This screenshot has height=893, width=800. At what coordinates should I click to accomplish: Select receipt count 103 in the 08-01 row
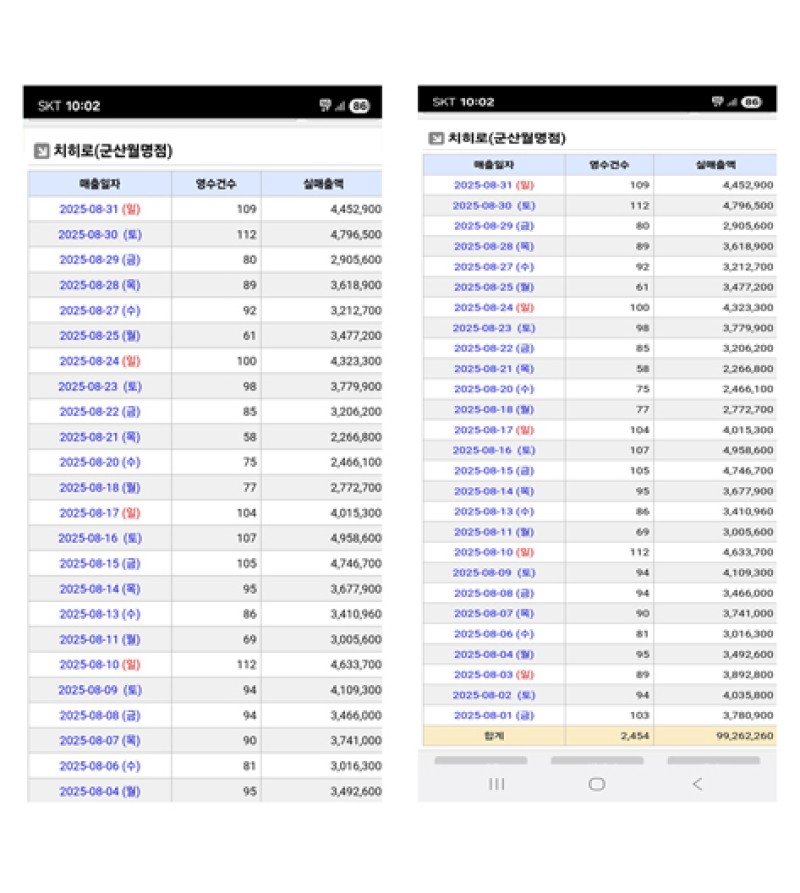pos(639,715)
